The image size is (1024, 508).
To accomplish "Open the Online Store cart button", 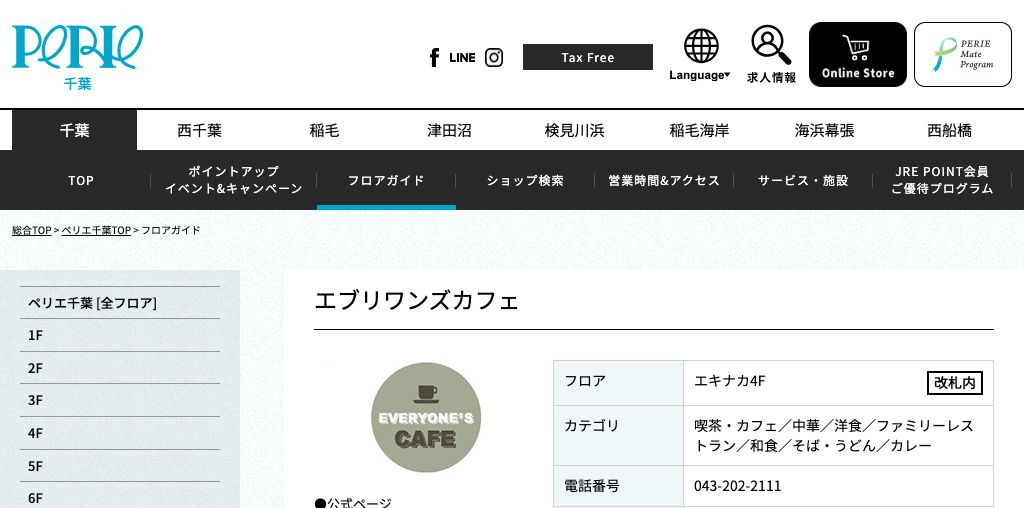I will [857, 55].
